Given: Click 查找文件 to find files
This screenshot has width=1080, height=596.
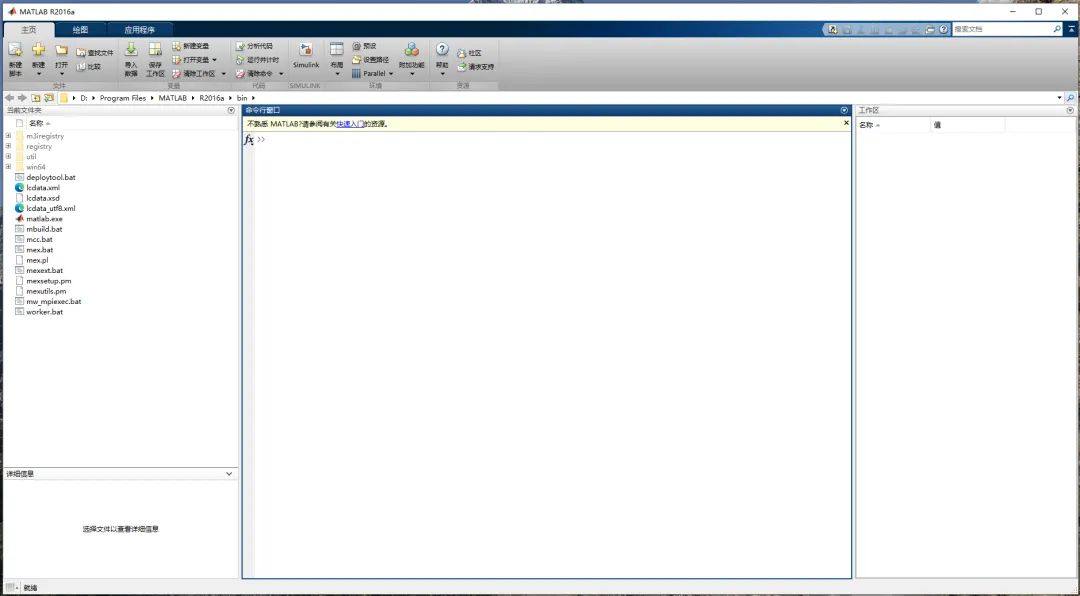Looking at the screenshot, I should [x=95, y=53].
